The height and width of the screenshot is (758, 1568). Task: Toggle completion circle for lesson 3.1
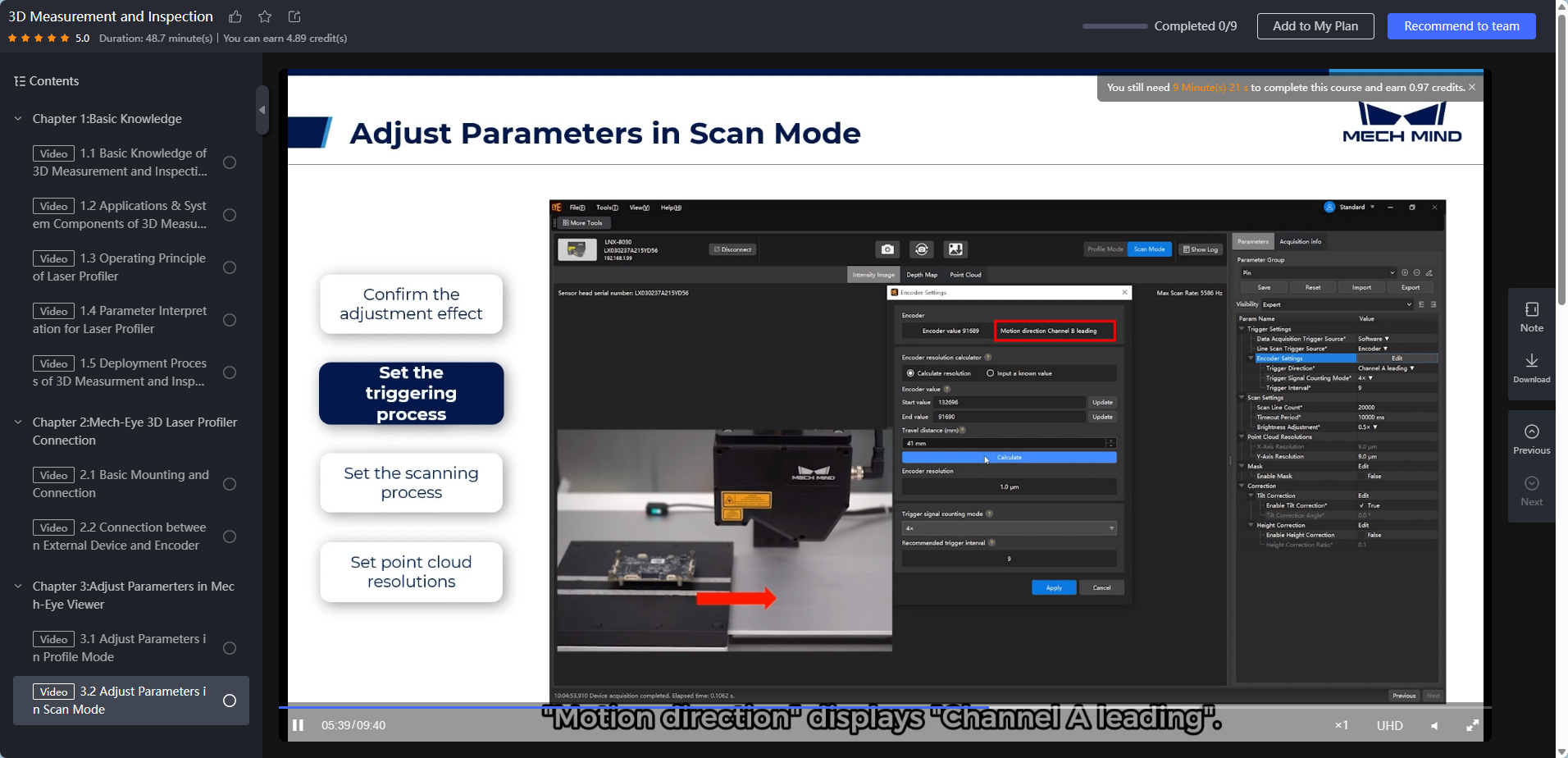230,648
